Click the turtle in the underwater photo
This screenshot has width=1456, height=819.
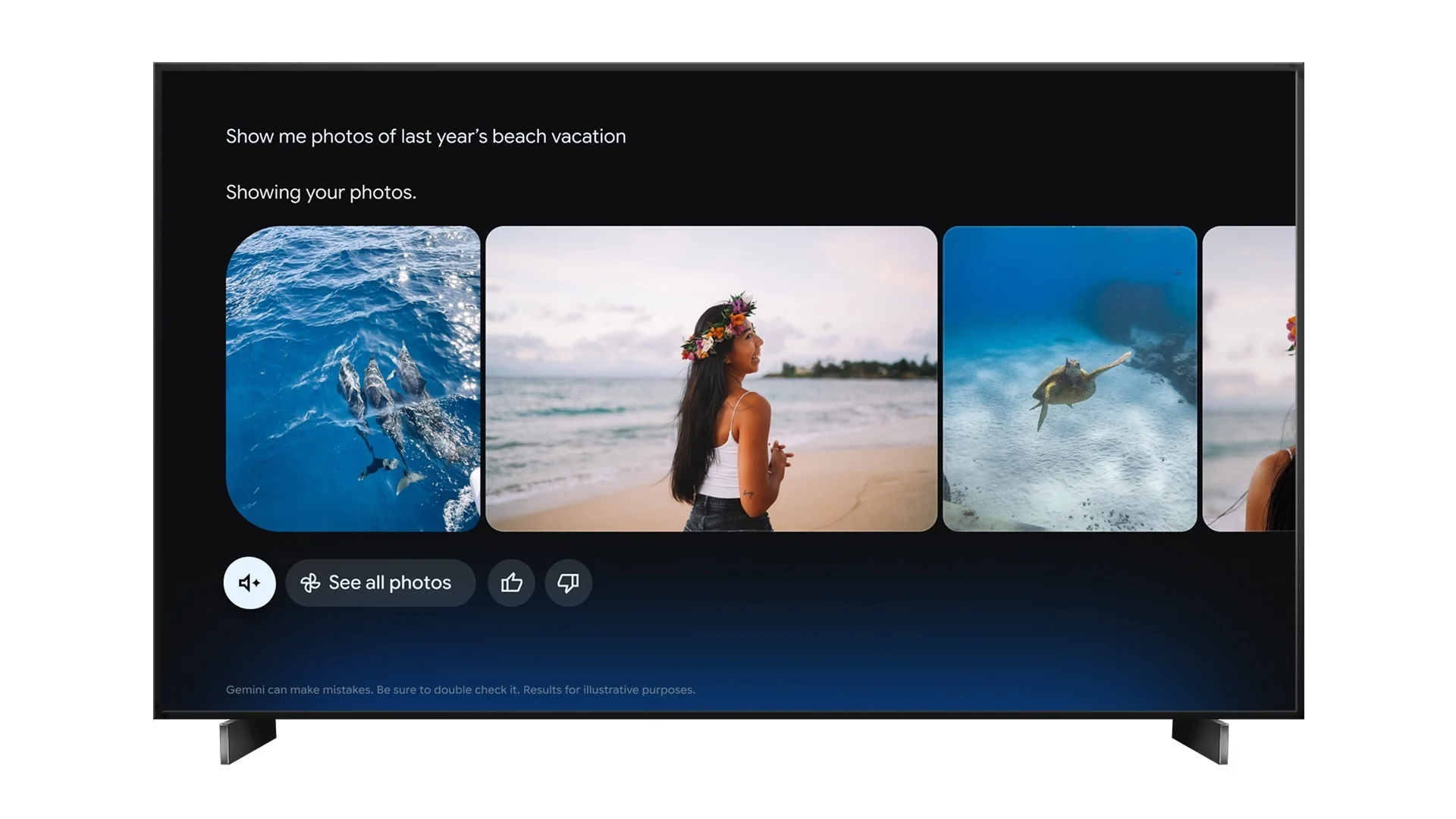1071,387
